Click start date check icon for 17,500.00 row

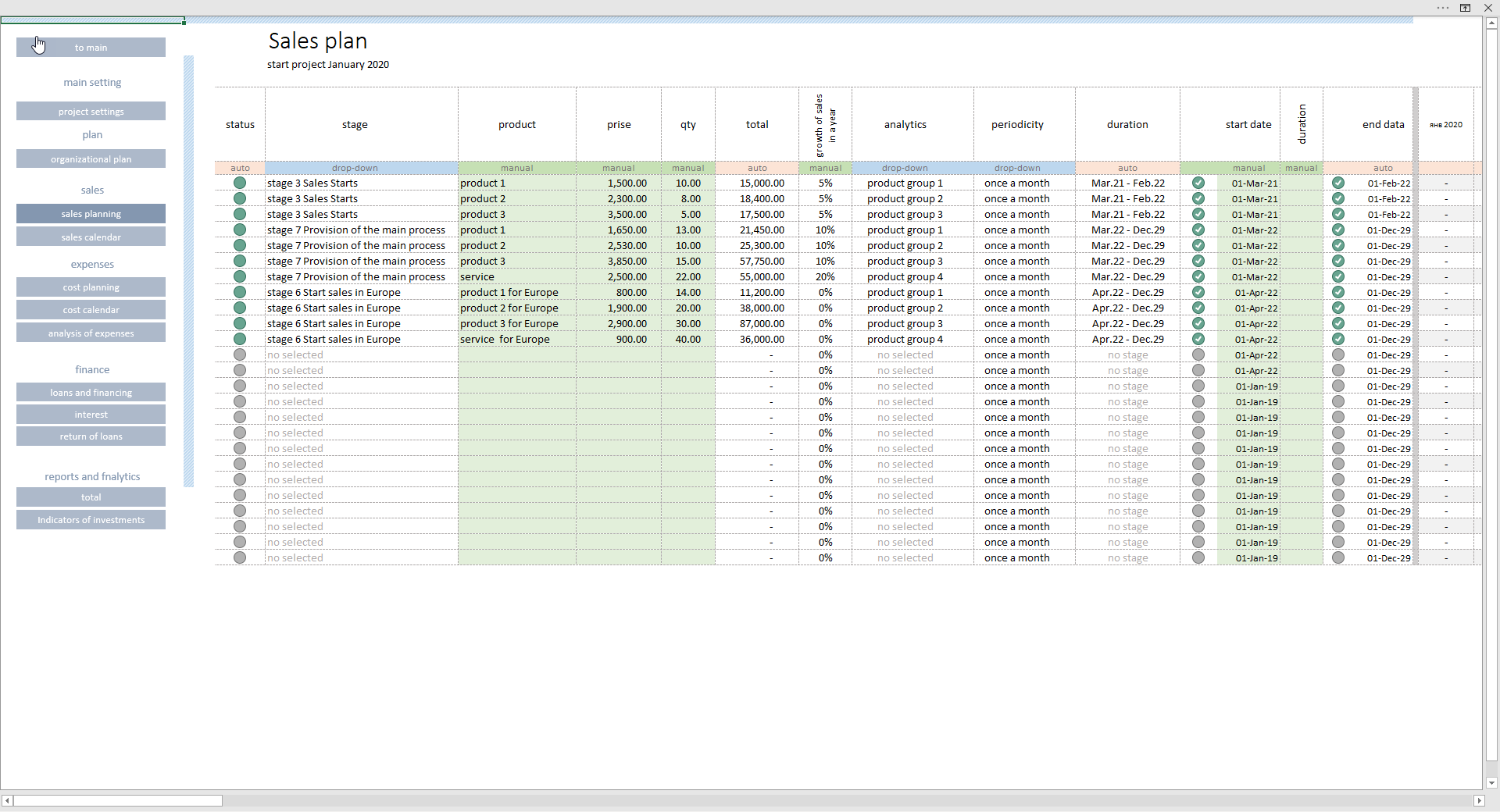(x=1198, y=214)
